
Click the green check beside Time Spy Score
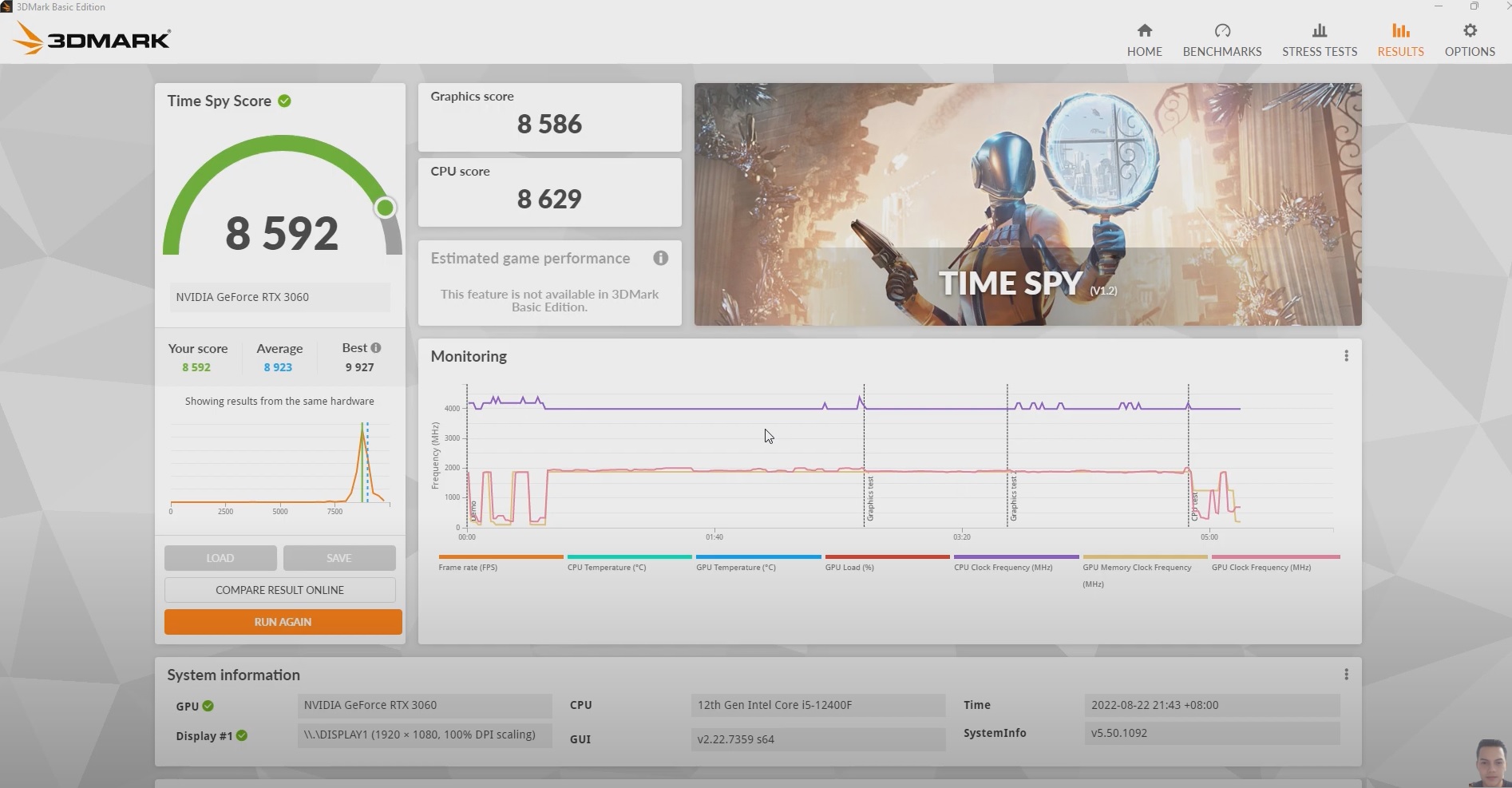pos(285,101)
